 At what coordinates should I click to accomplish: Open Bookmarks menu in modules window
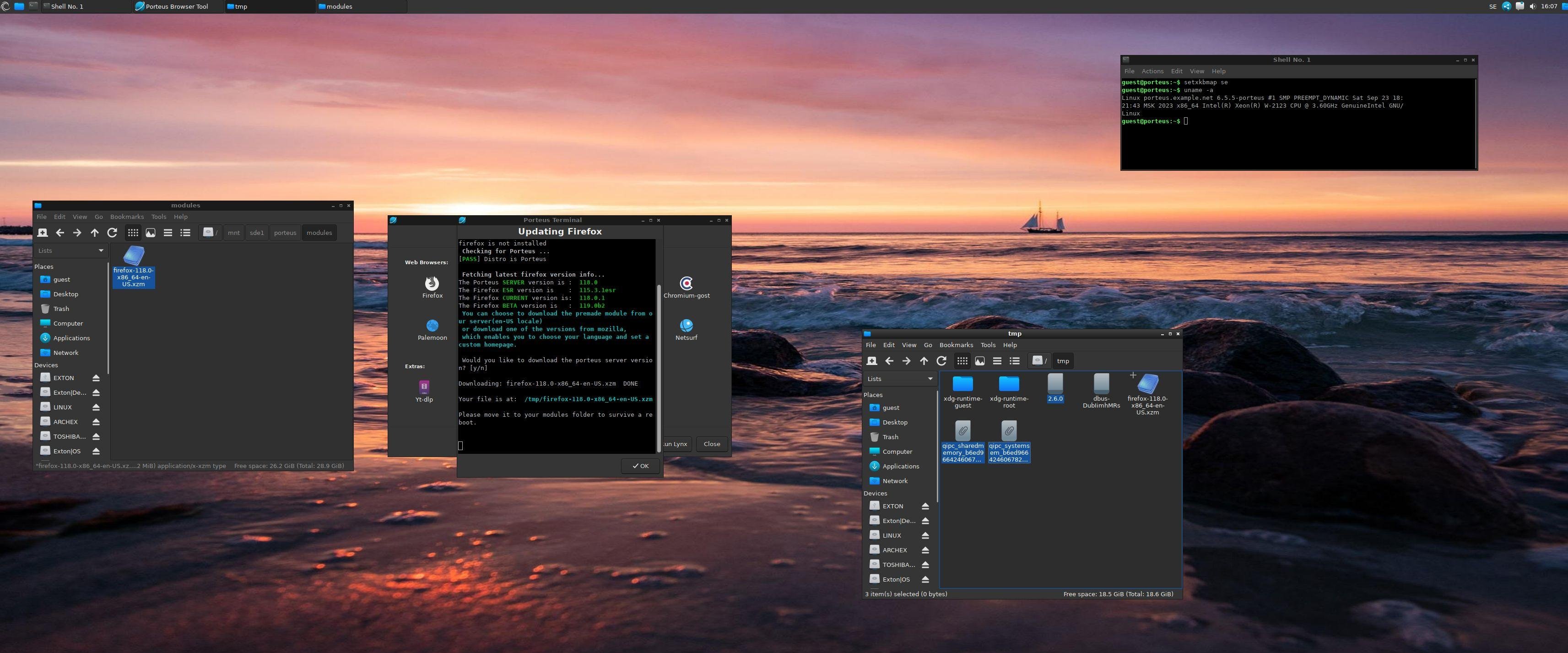(x=127, y=217)
